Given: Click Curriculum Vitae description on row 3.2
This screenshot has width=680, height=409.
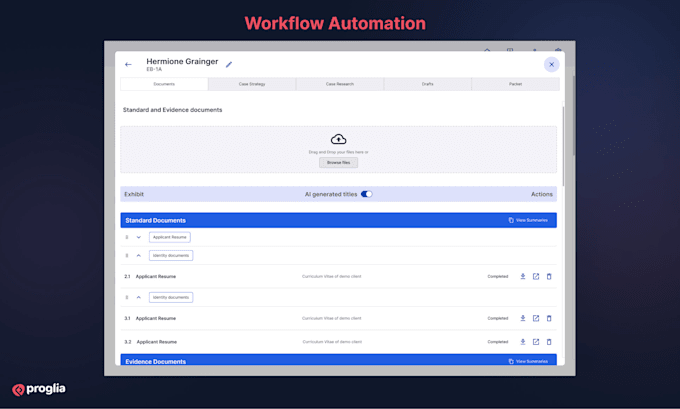Looking at the screenshot, I should [332, 342].
